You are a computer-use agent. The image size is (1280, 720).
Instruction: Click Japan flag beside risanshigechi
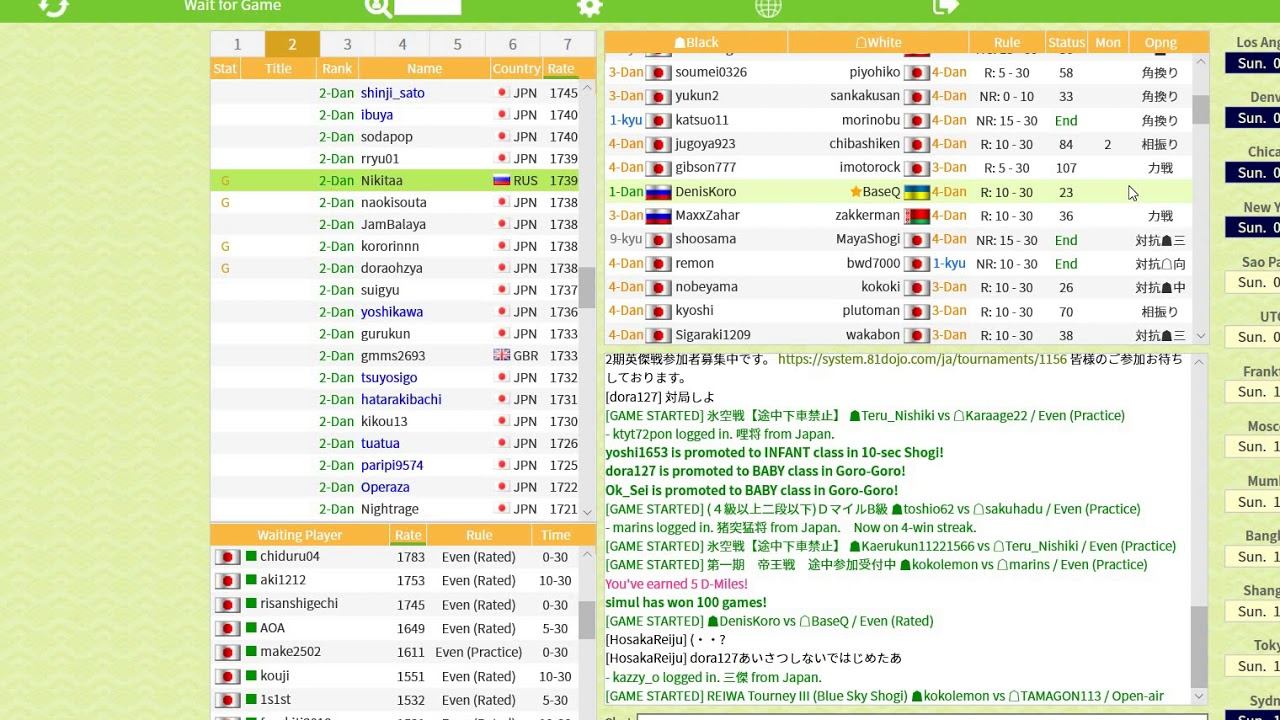coord(227,604)
